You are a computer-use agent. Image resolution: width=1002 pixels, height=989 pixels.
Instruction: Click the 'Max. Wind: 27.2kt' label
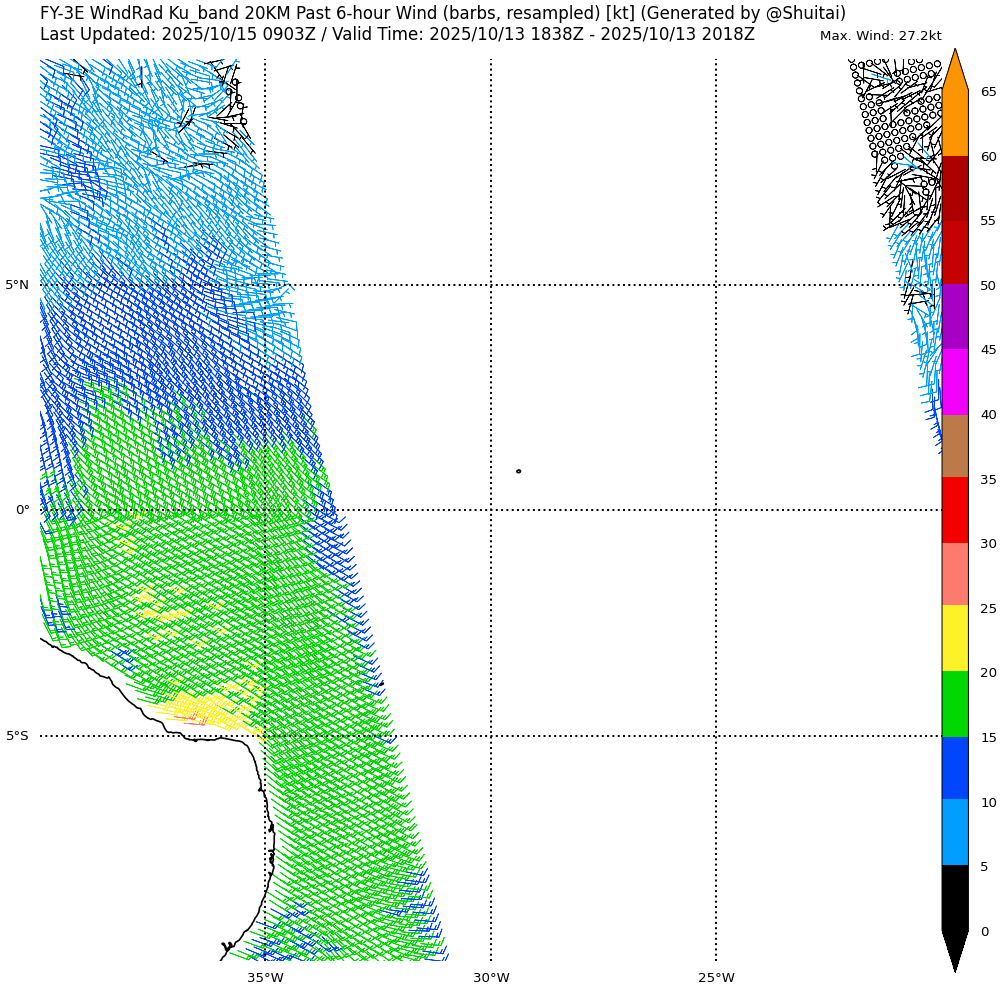[880, 36]
